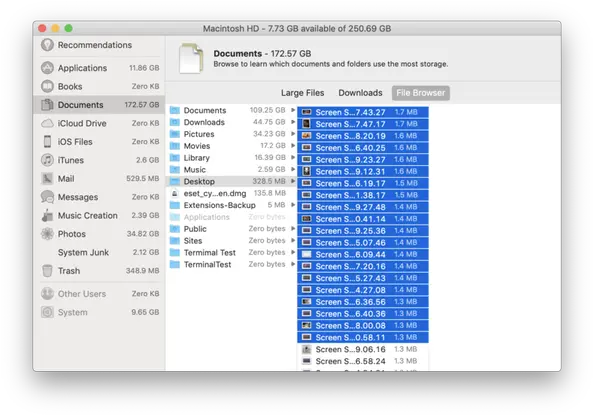Select the Photos 34.82 GB sidebar entry
The height and width of the screenshot is (415, 593).
[99, 234]
